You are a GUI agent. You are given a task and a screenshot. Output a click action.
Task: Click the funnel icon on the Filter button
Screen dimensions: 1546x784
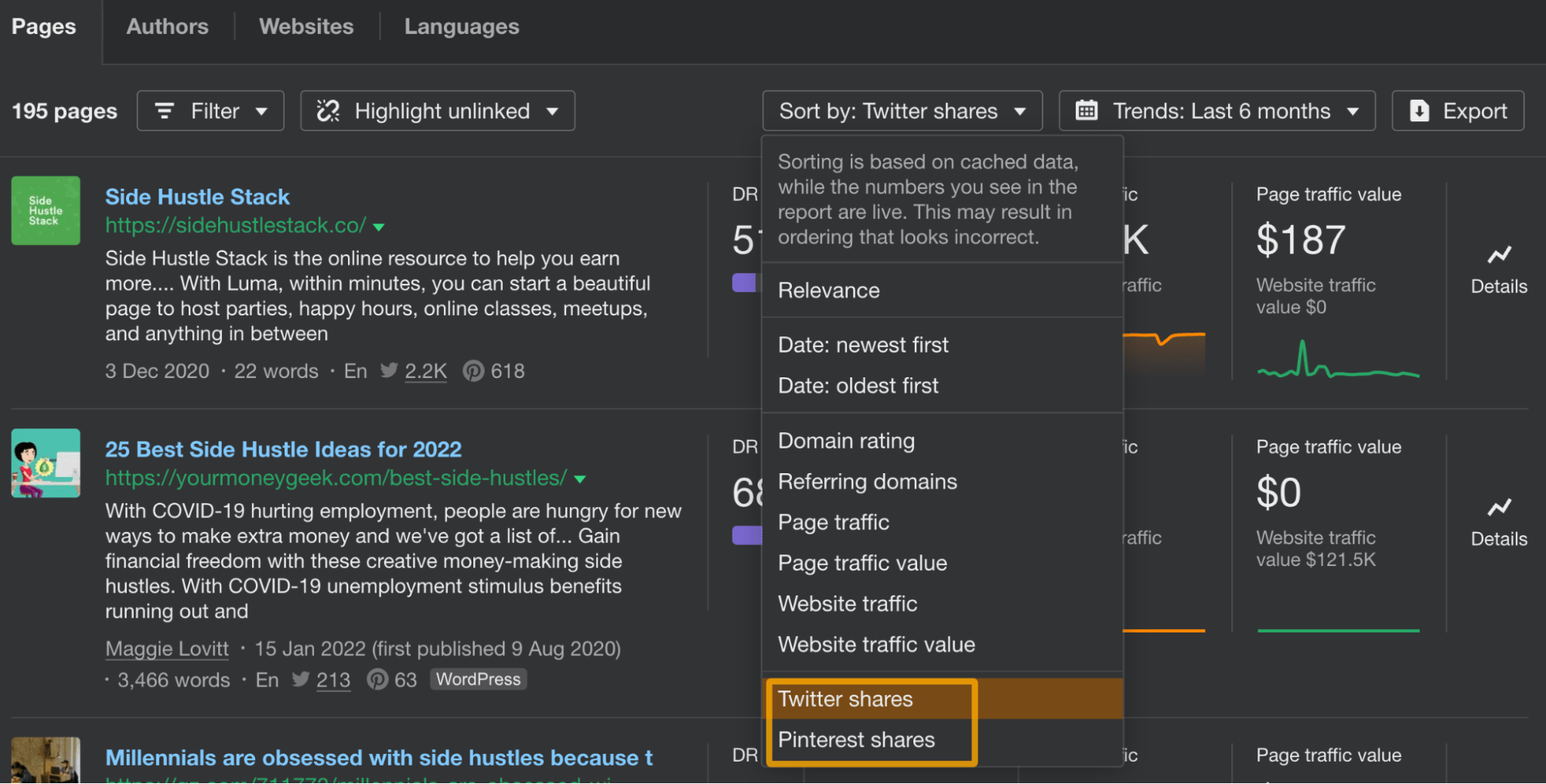(x=165, y=111)
